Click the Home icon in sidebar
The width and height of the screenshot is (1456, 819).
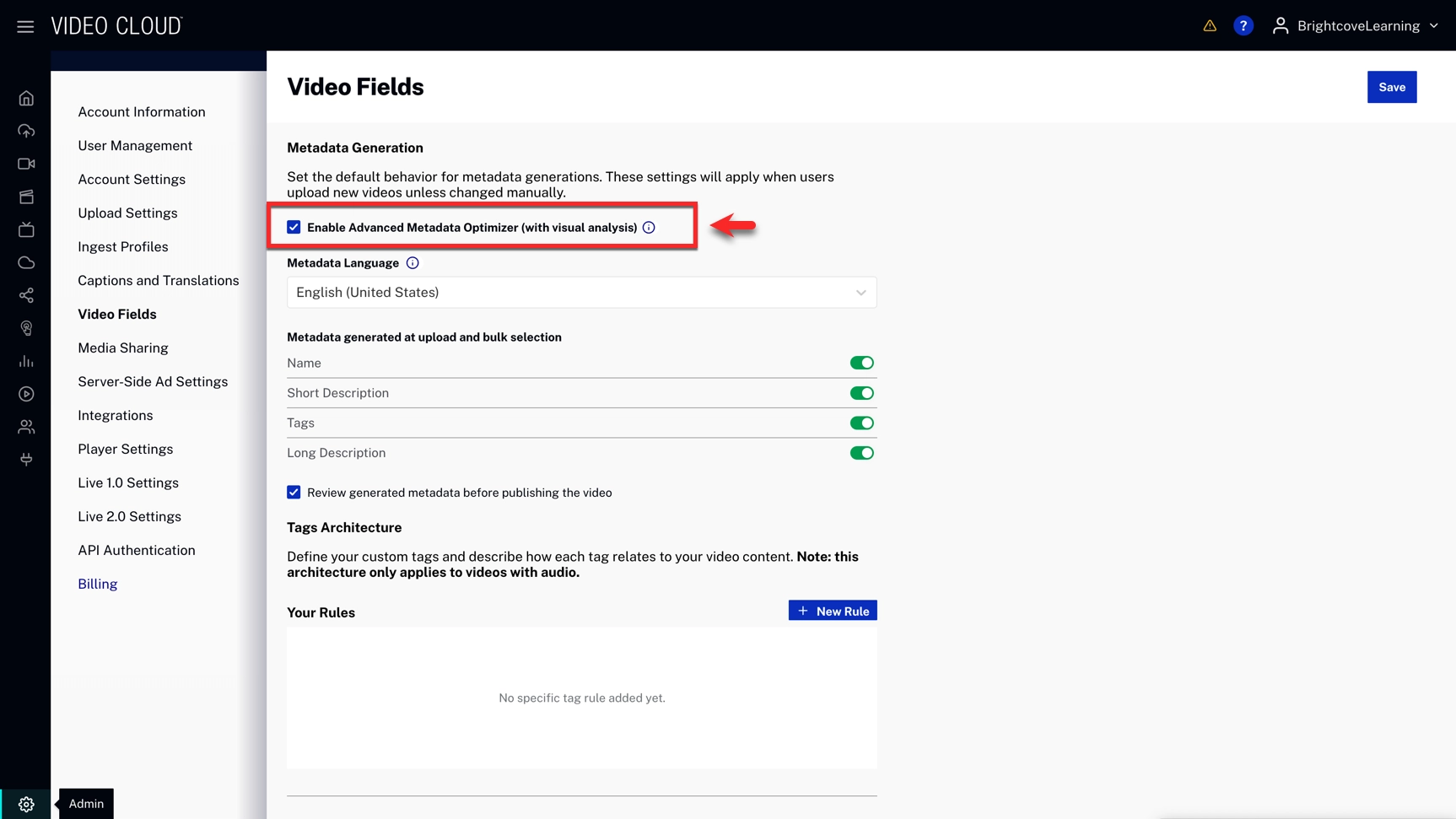(x=26, y=99)
